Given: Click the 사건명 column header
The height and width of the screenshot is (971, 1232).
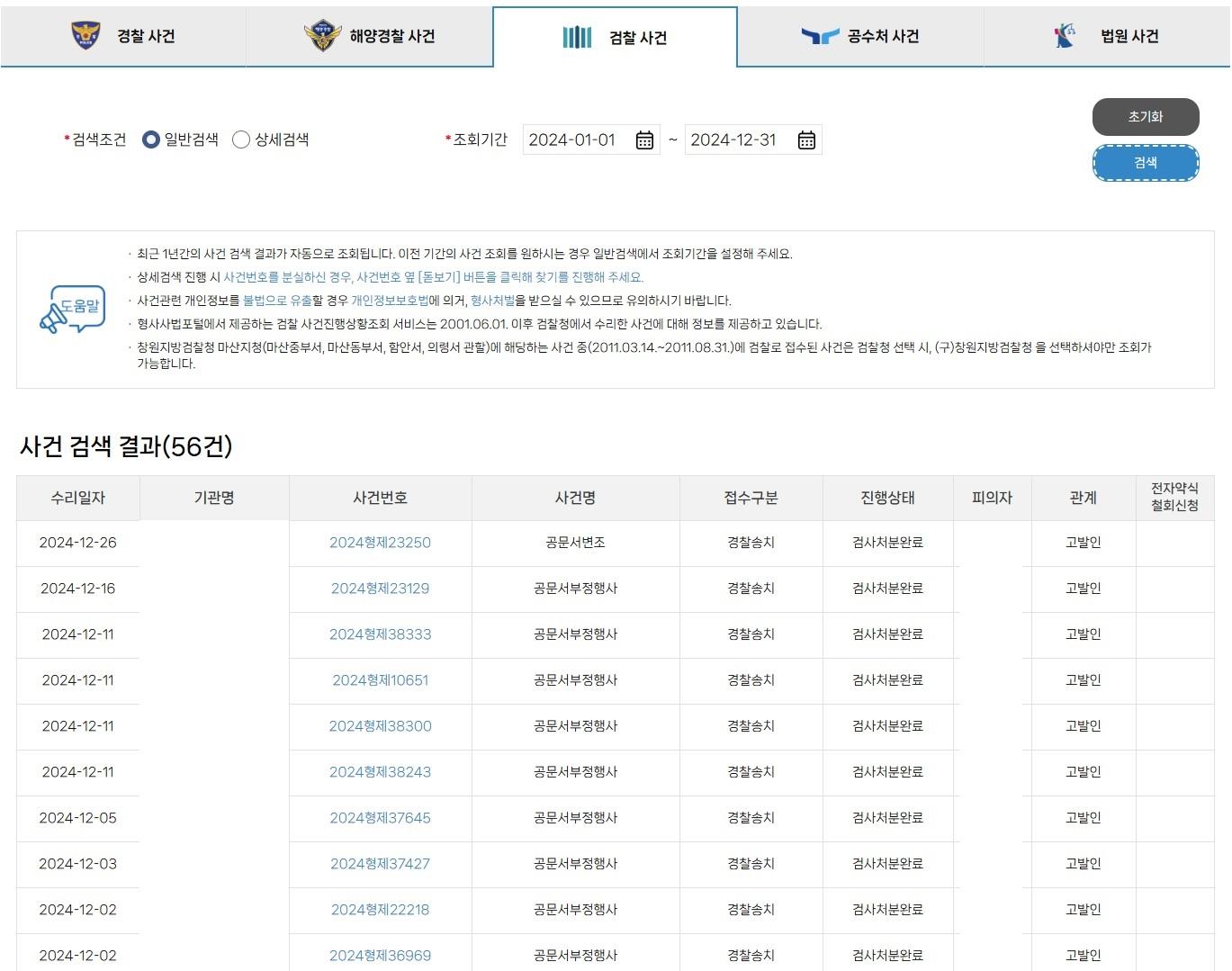Looking at the screenshot, I should point(575,498).
